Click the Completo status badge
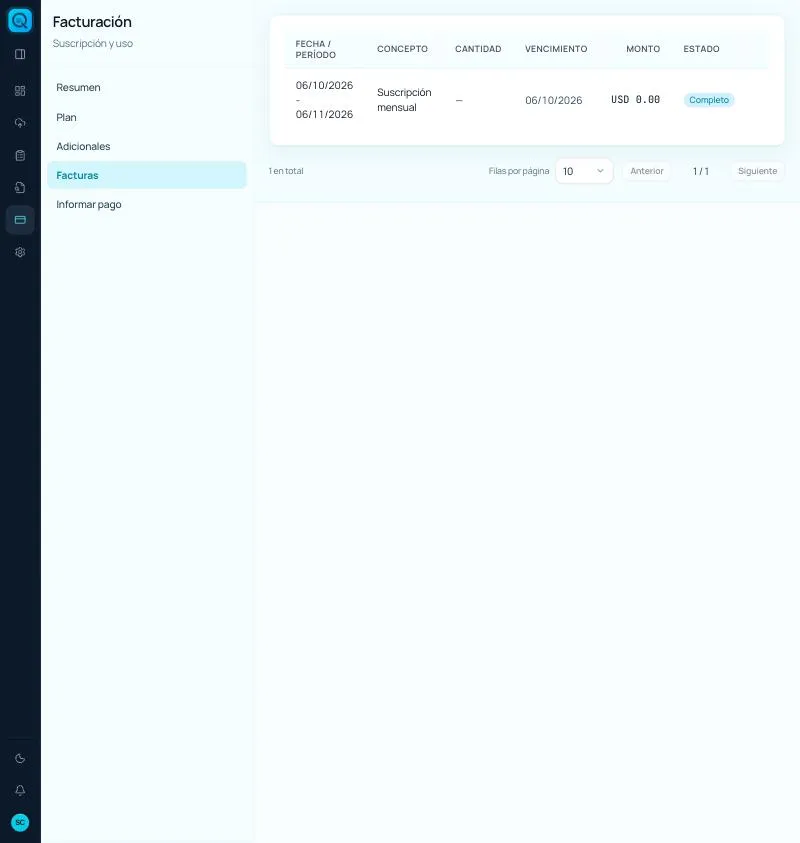This screenshot has width=800, height=843. coord(709,100)
